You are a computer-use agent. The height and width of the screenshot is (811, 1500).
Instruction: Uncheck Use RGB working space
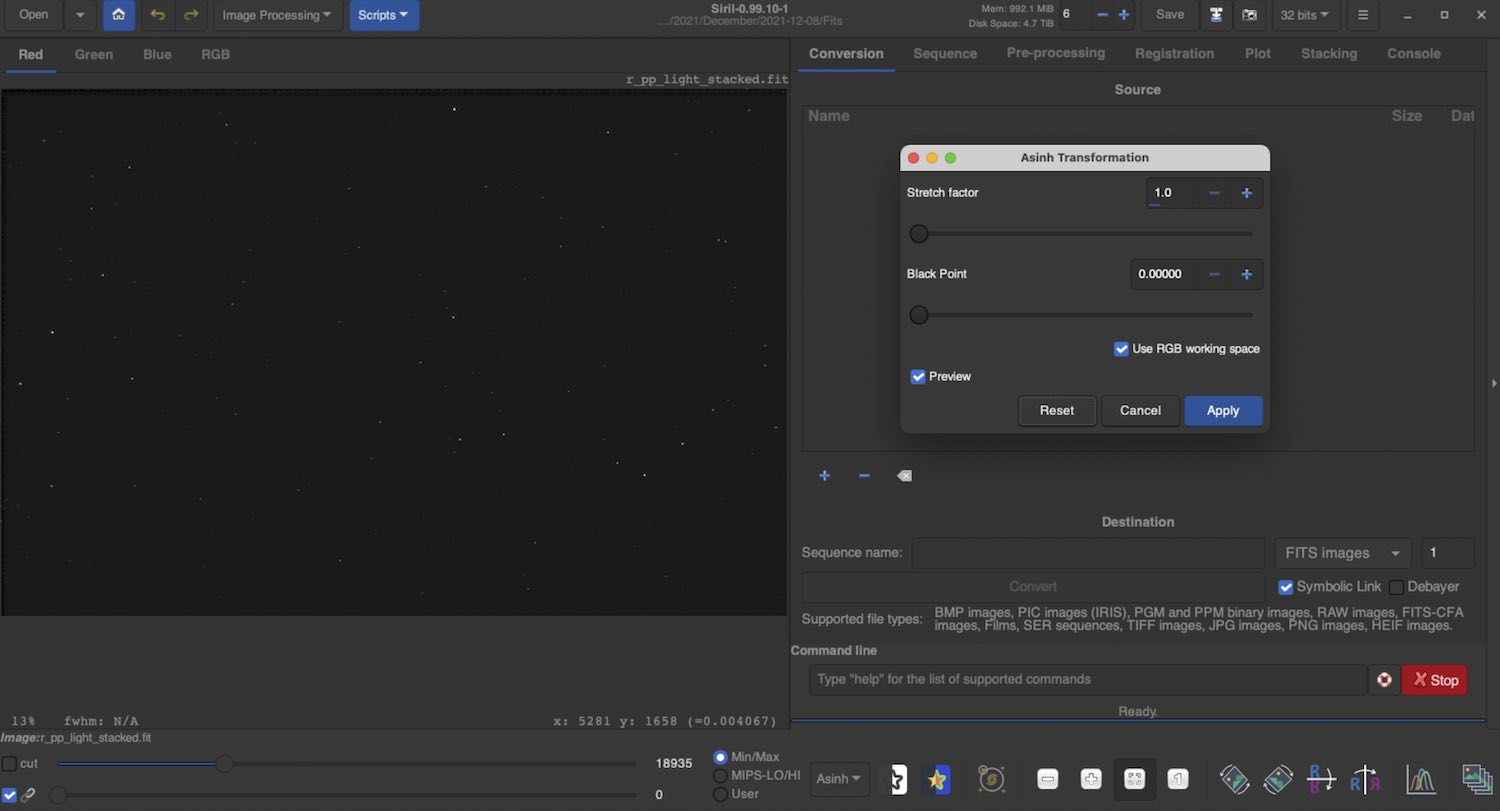1121,349
